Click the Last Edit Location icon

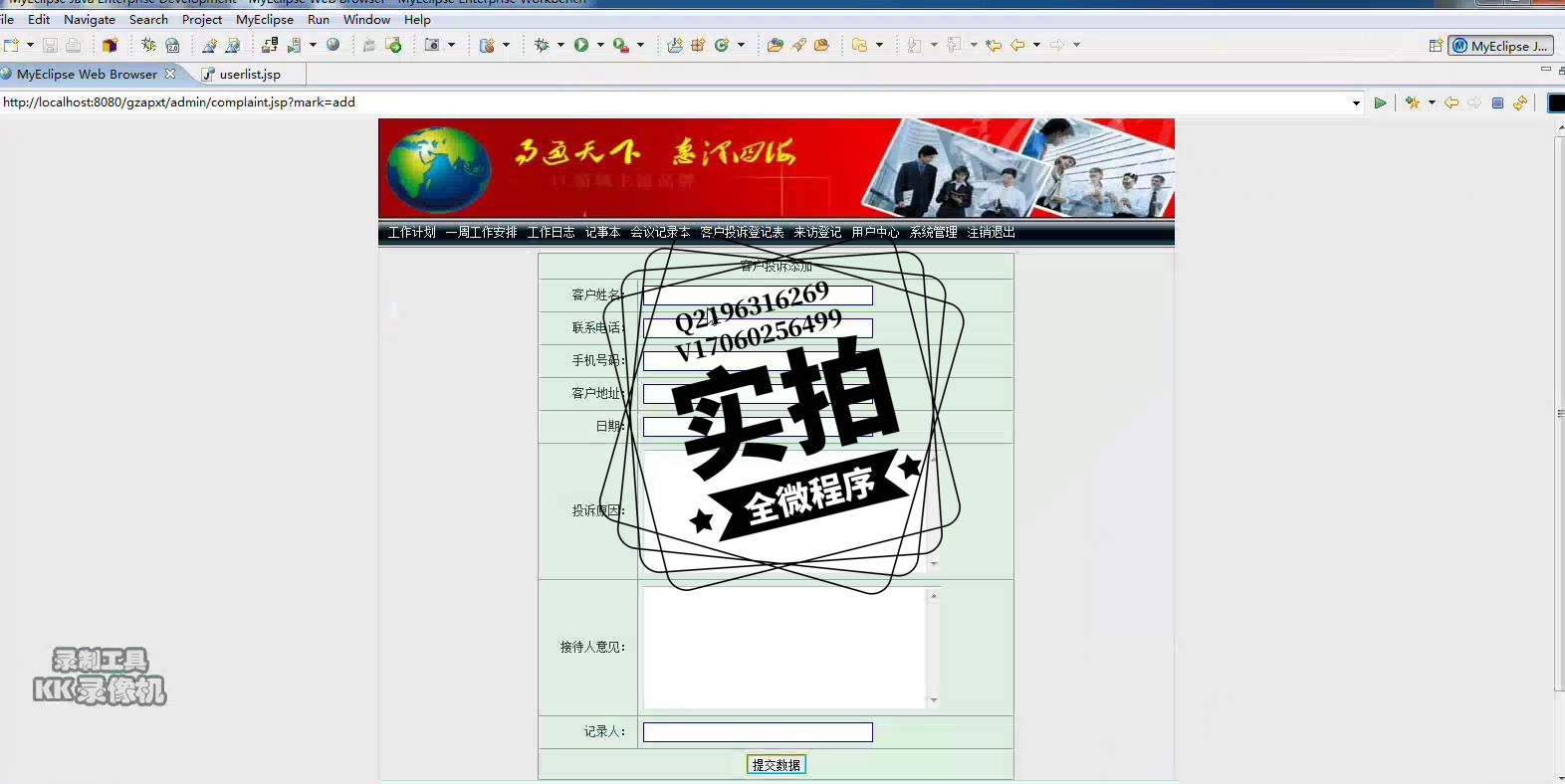coord(994,45)
